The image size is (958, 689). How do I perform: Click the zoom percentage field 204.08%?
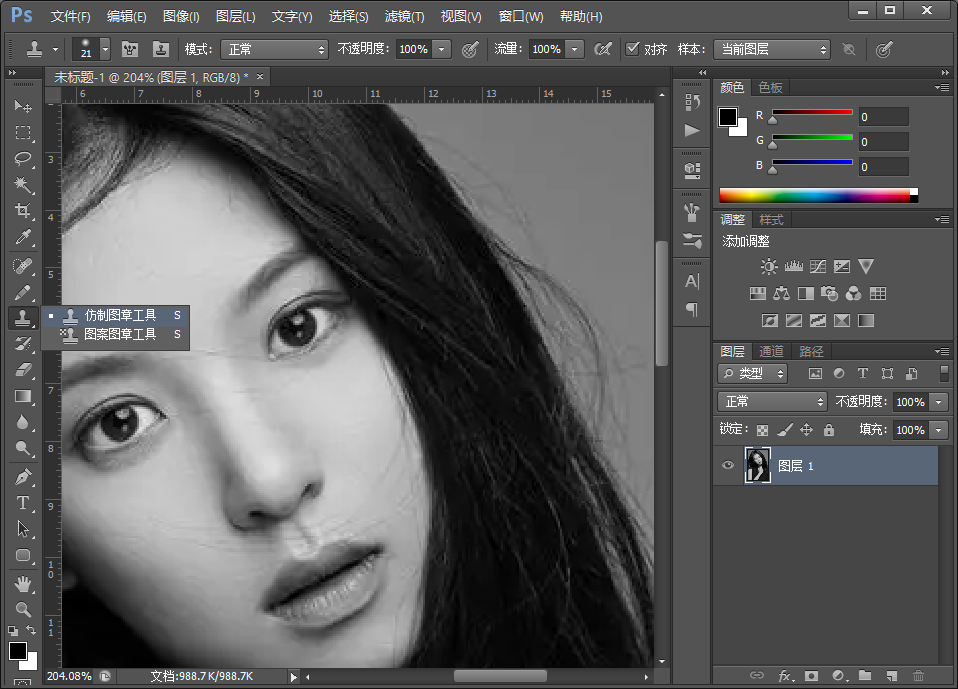(x=69, y=676)
